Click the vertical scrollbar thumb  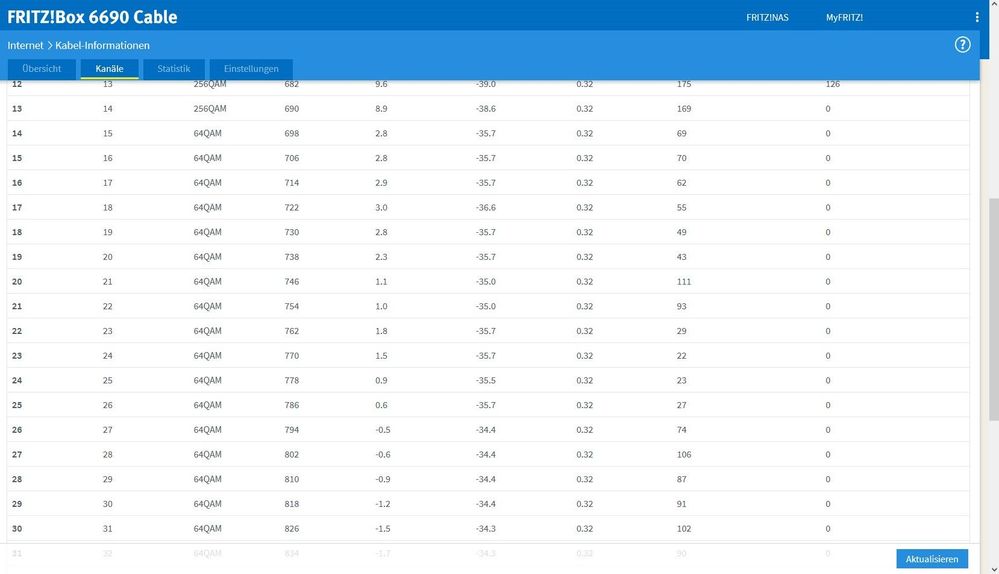(x=993, y=309)
